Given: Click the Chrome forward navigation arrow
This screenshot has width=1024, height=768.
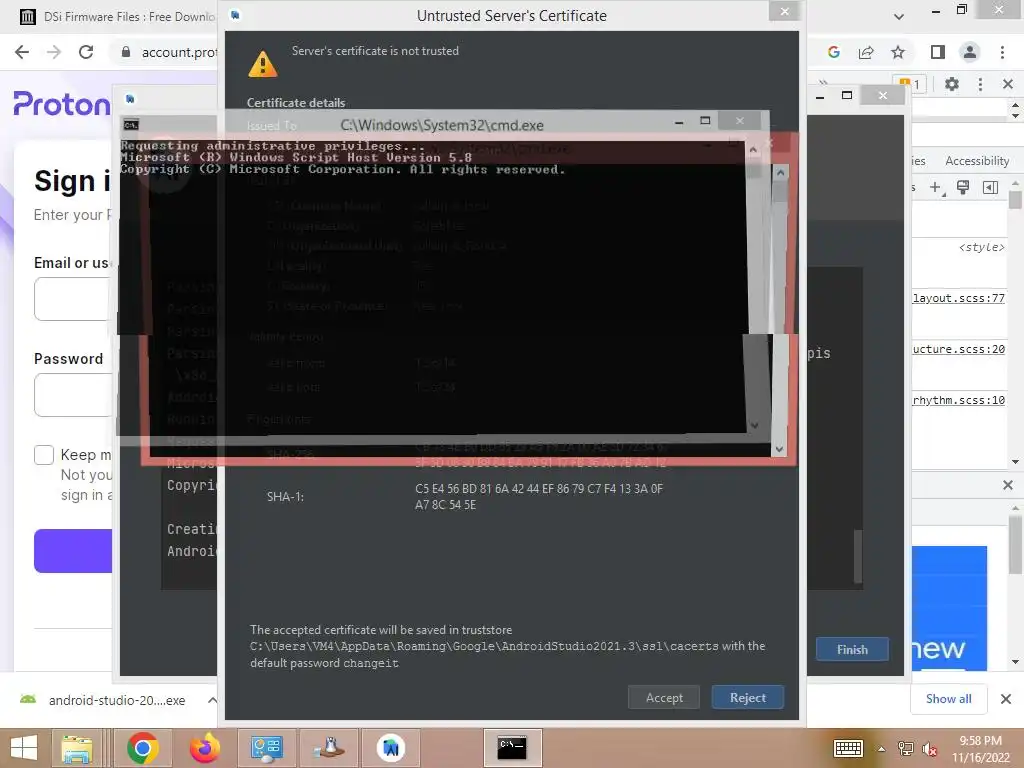Looking at the screenshot, I should point(54,52).
